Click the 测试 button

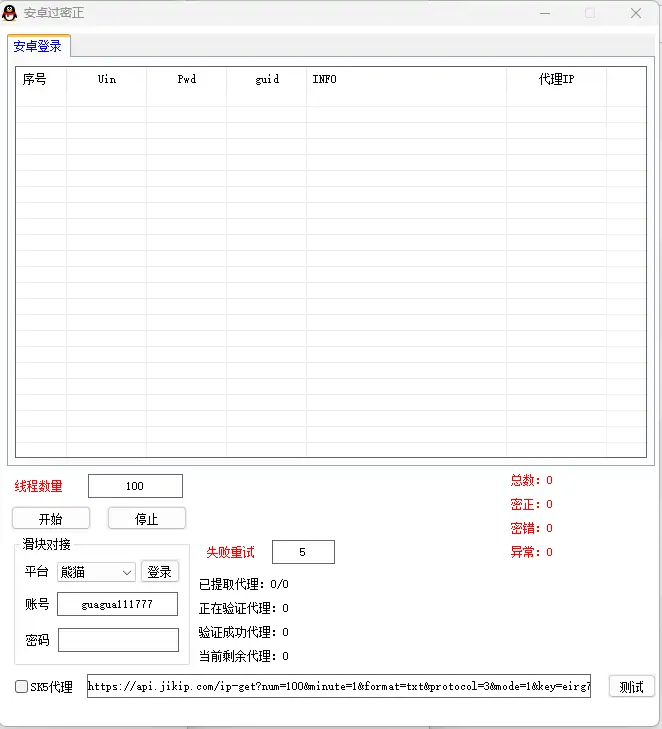point(631,687)
